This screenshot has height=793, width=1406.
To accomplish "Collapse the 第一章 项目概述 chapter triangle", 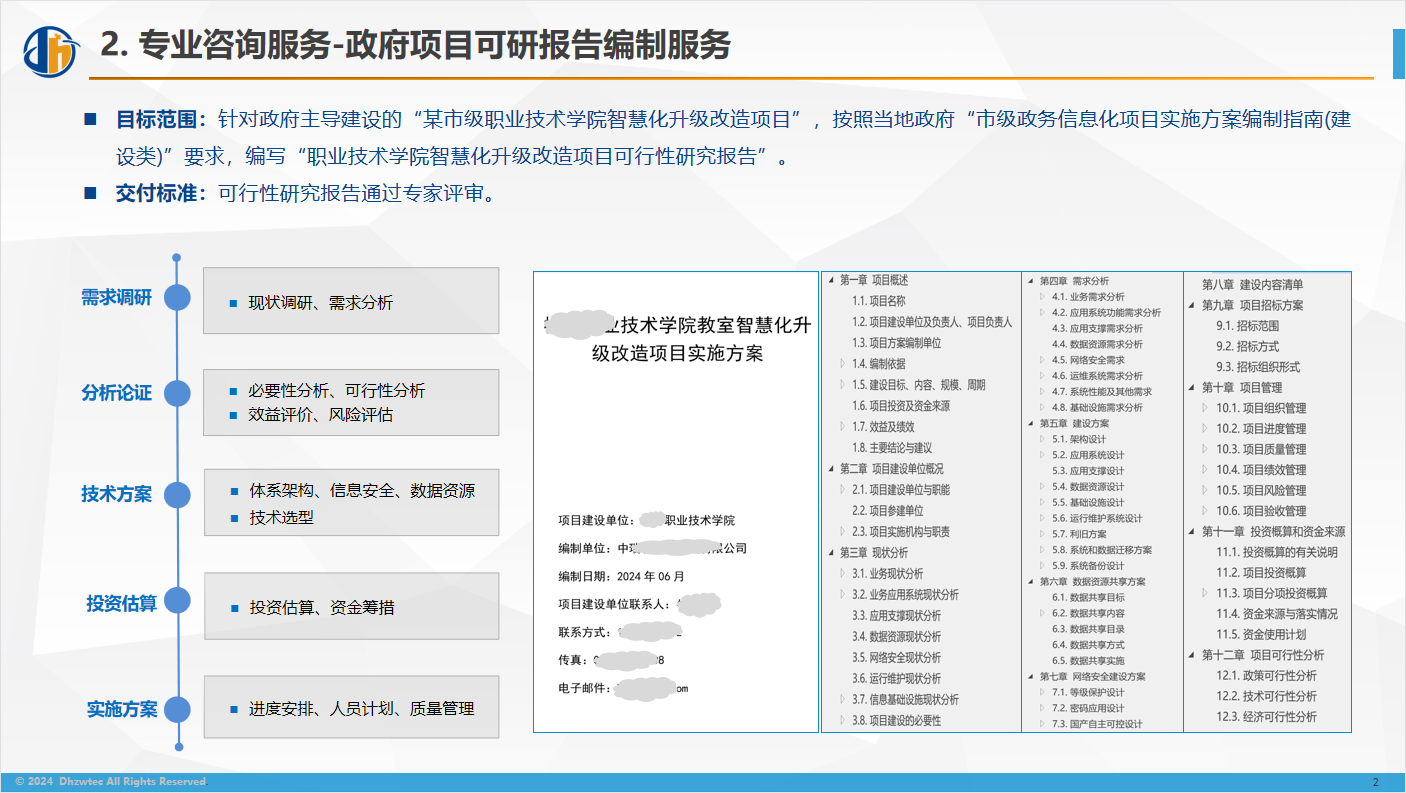I will (831, 280).
